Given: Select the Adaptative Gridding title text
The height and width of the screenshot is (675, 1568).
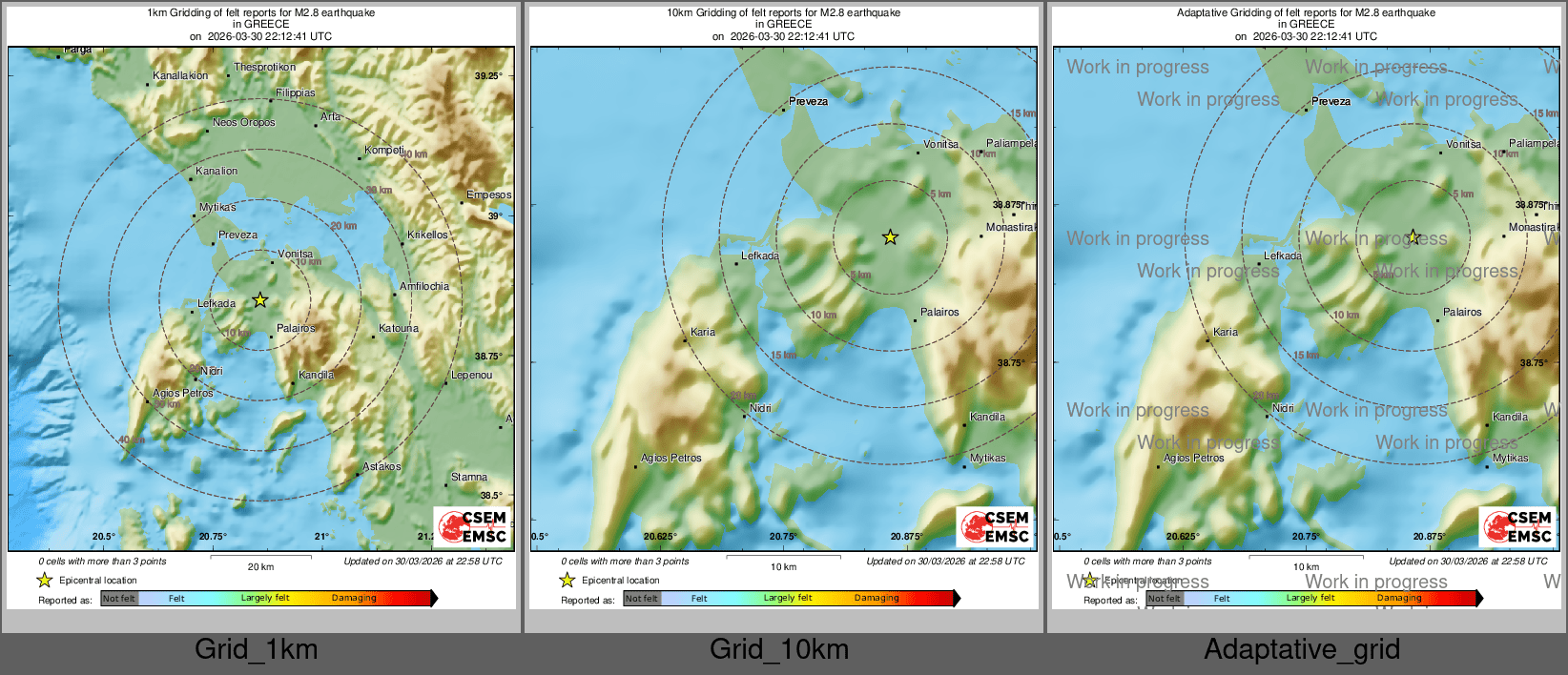Looking at the screenshot, I should pos(1306,13).
